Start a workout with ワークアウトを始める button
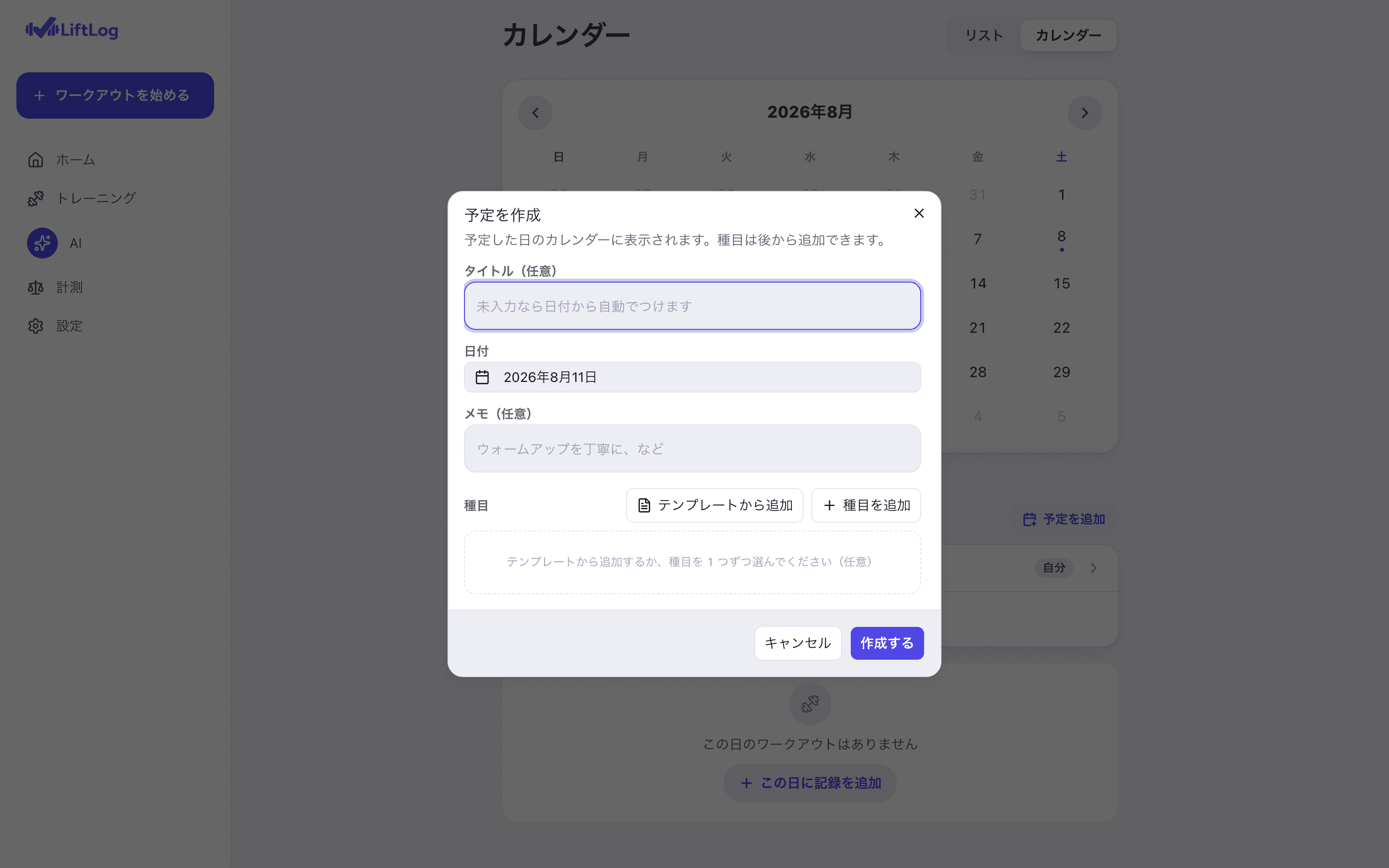 pyautogui.click(x=115, y=95)
